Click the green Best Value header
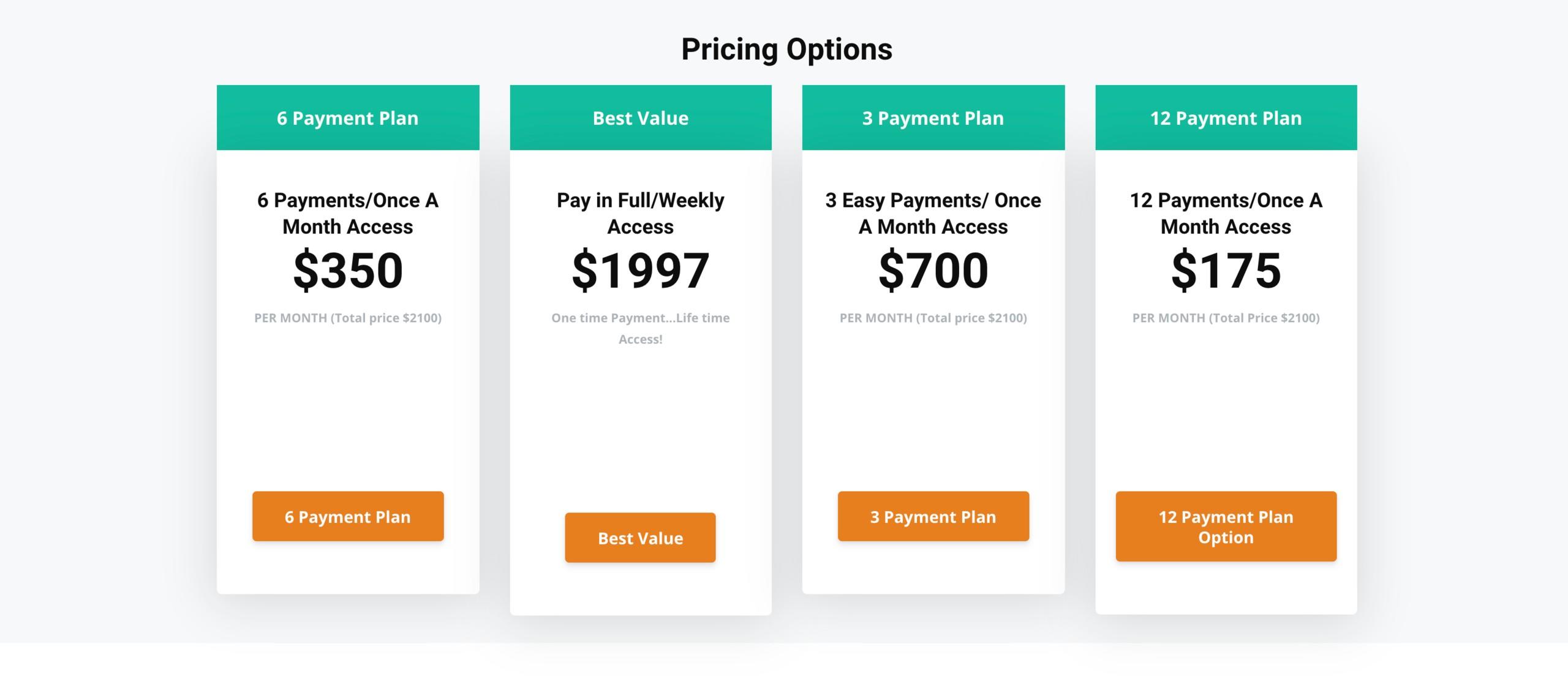1568x698 pixels. pos(641,118)
